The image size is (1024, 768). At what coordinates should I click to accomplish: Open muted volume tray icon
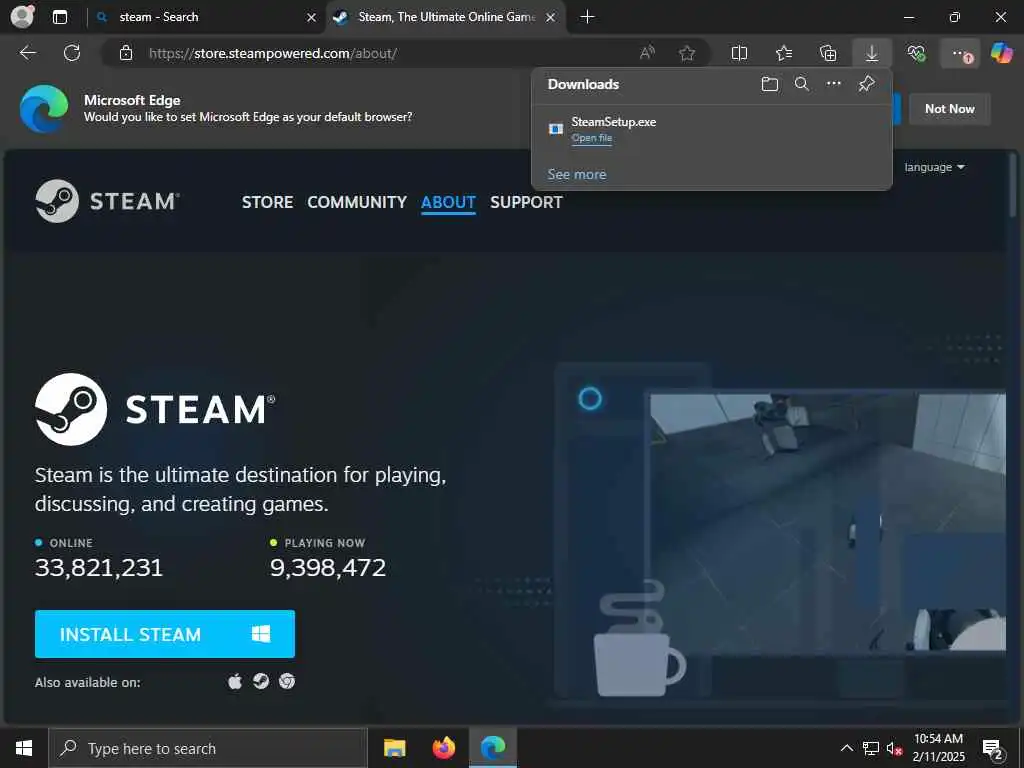click(x=894, y=748)
